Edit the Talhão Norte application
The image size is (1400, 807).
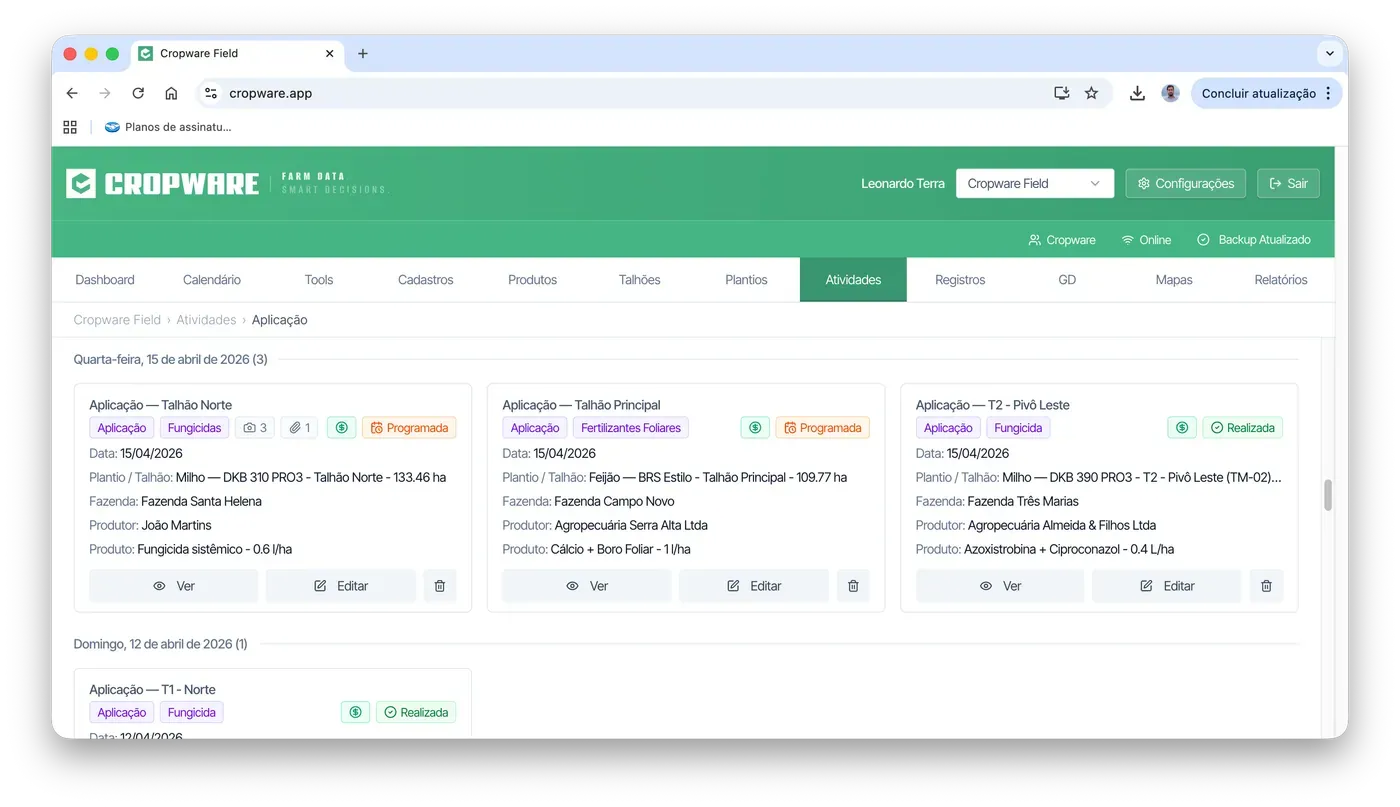click(x=341, y=586)
